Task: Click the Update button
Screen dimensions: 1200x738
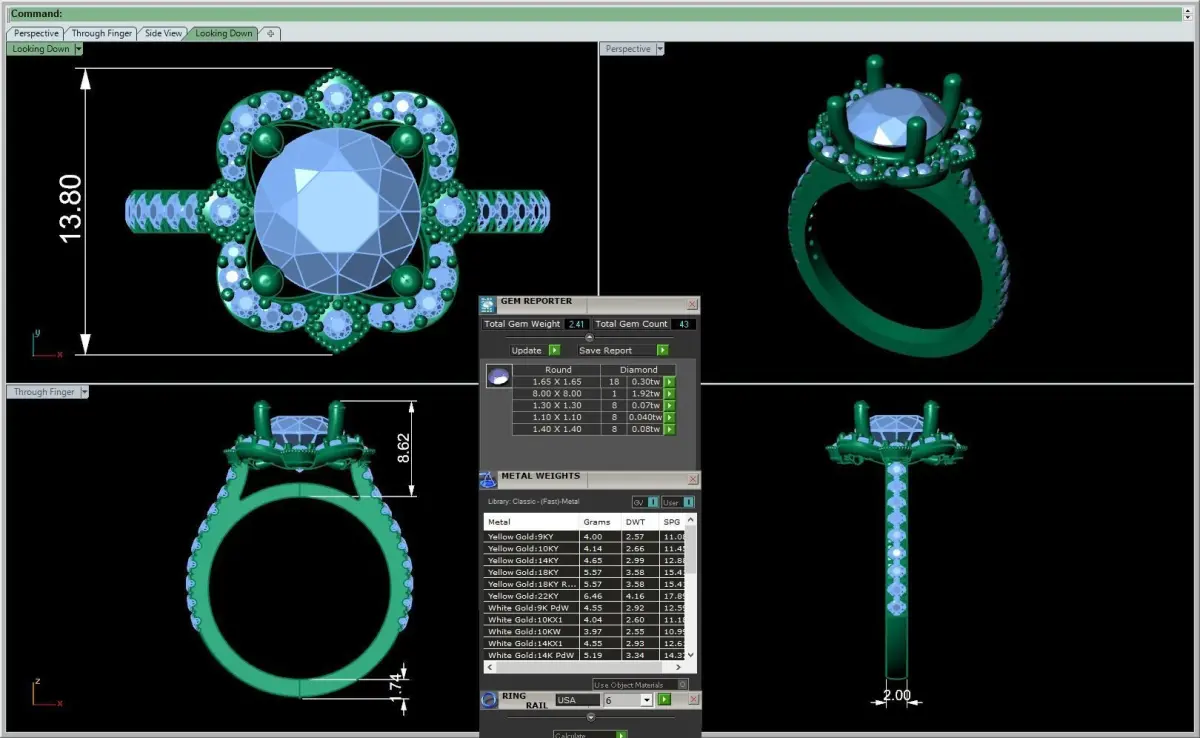Action: [526, 350]
